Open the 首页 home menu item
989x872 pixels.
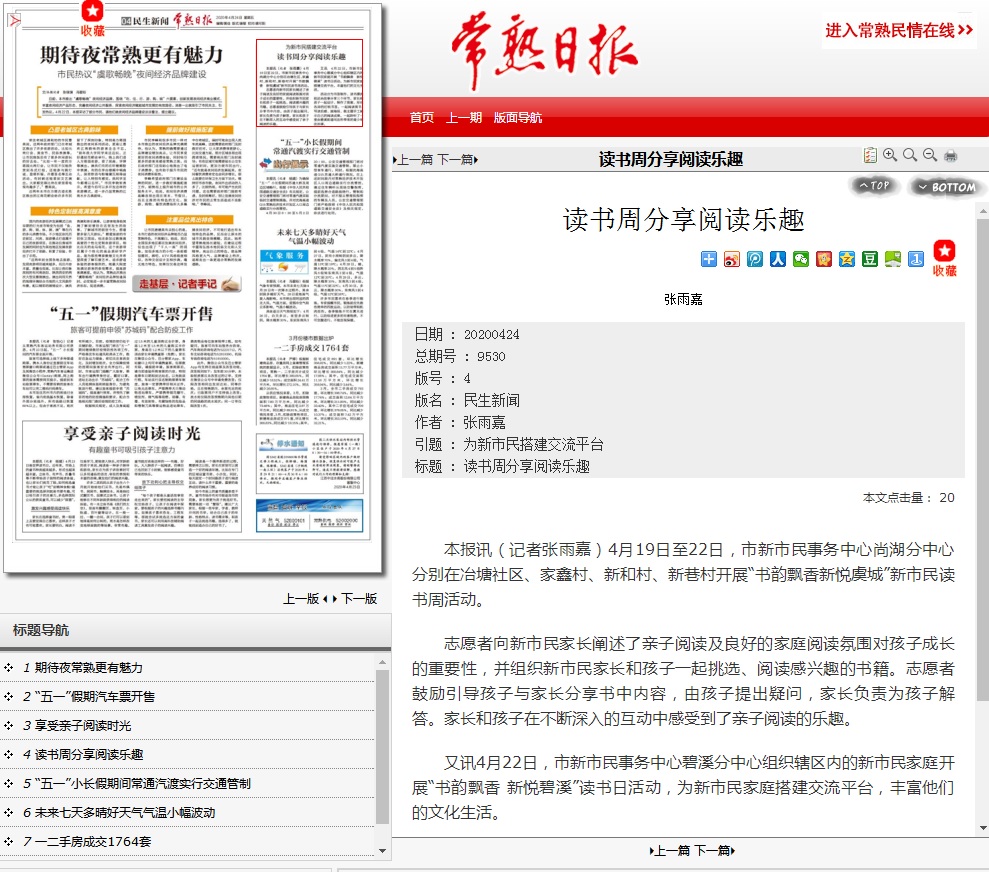click(421, 118)
